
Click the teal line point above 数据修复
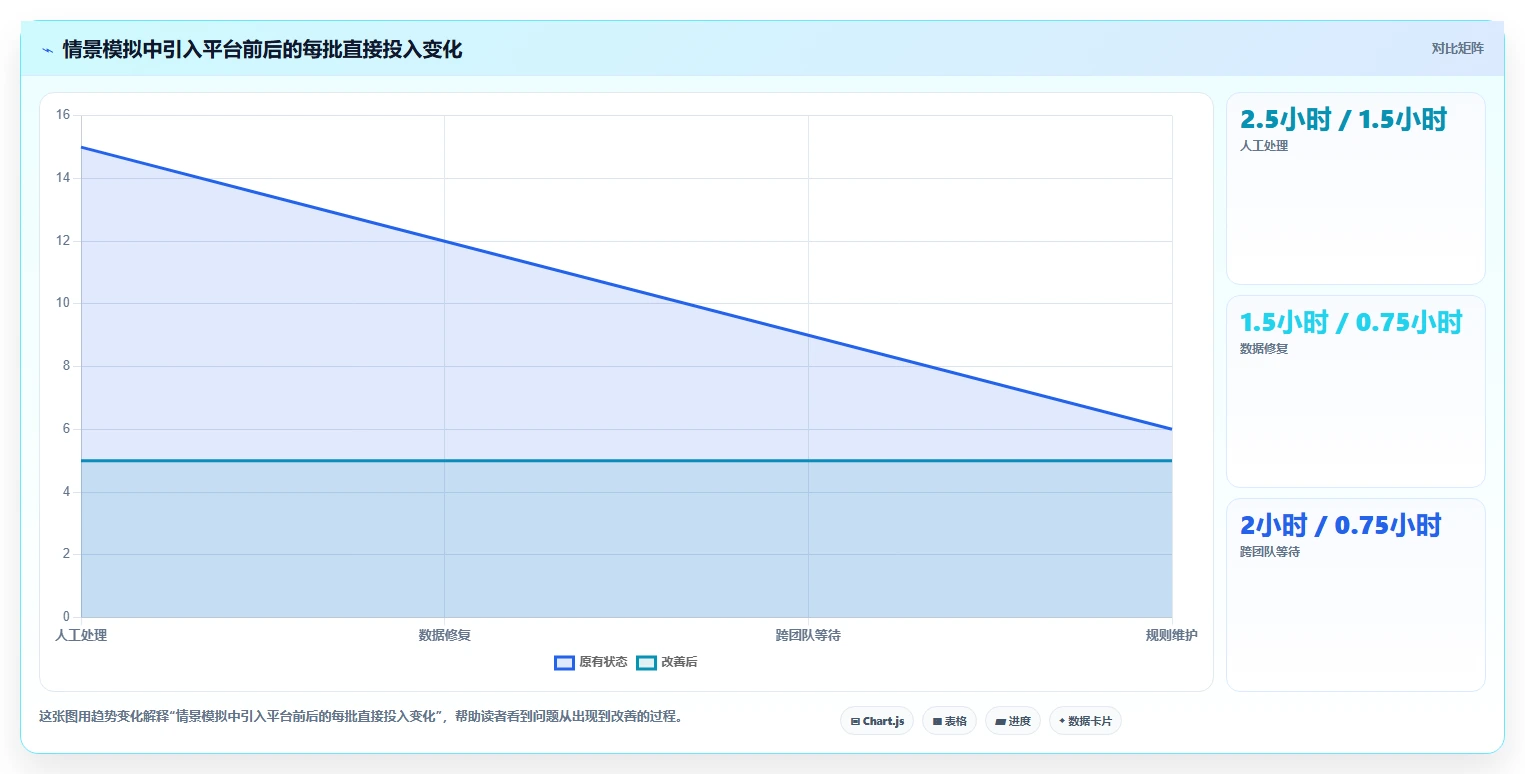pyautogui.click(x=445, y=460)
